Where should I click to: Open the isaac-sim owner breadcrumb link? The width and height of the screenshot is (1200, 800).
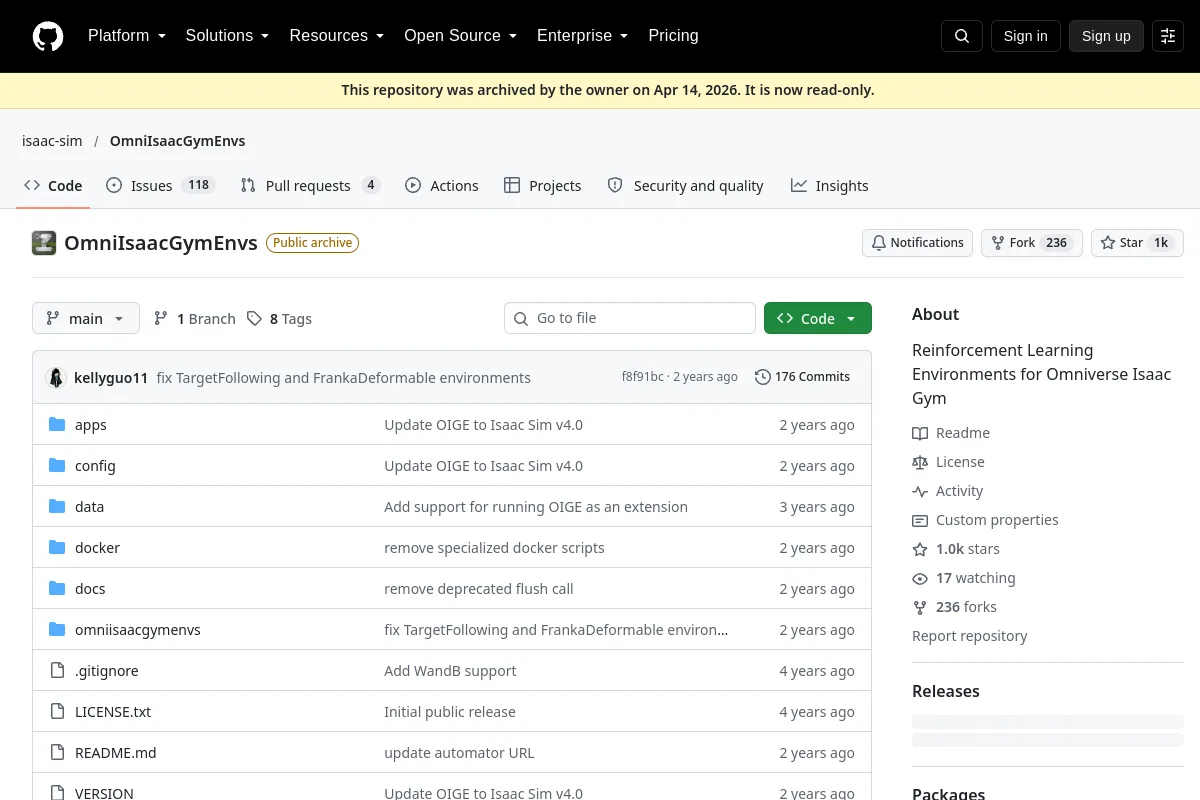coord(52,141)
